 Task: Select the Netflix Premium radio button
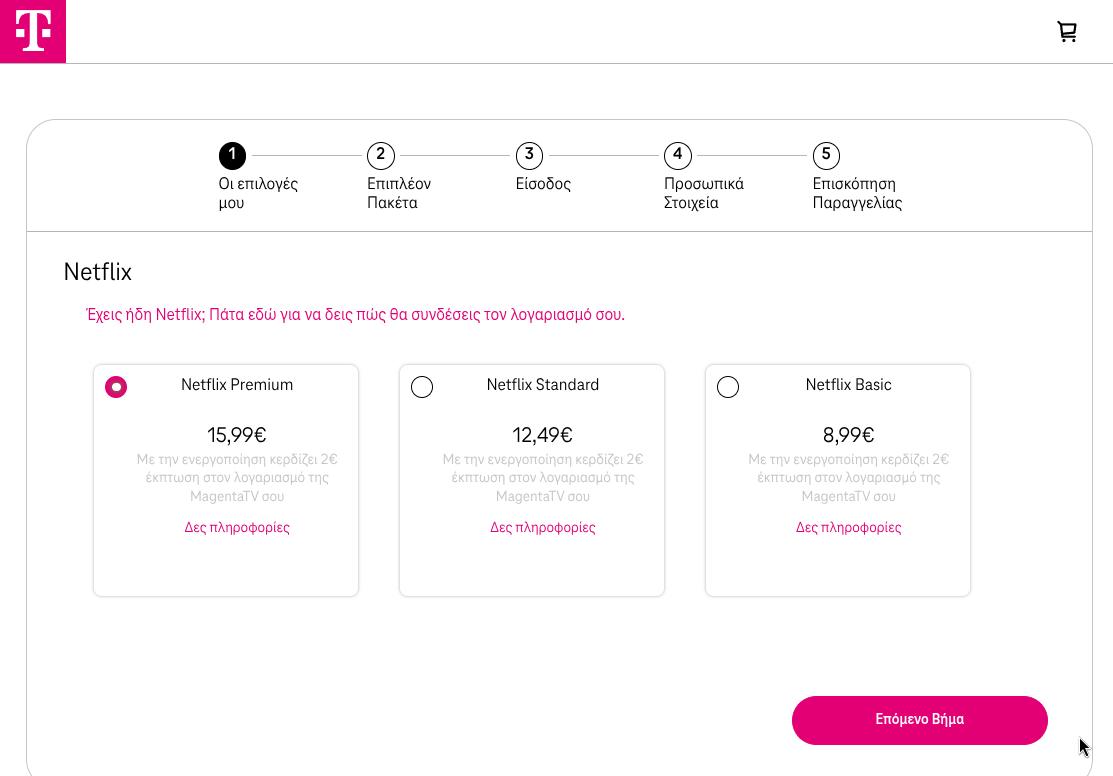[x=116, y=387]
